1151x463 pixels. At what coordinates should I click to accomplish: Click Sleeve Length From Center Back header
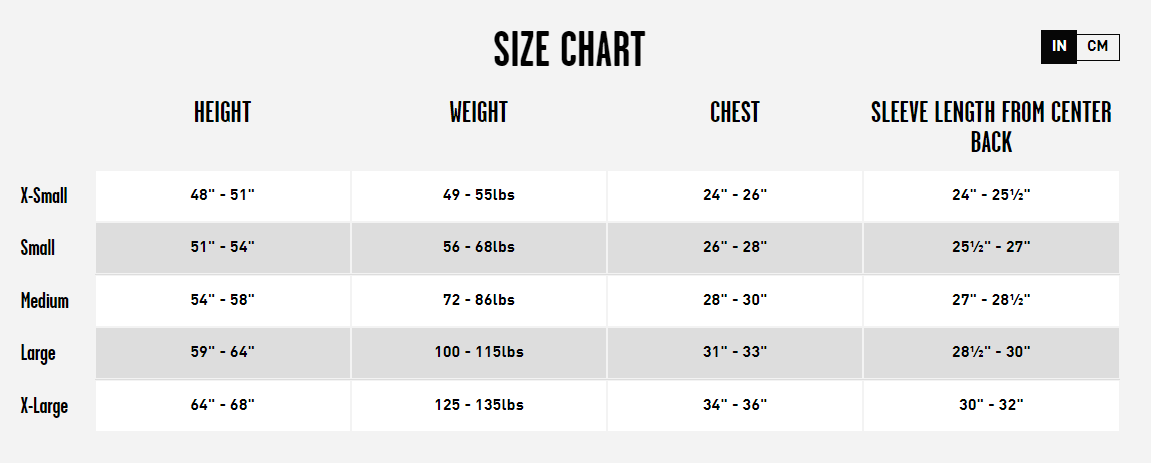pyautogui.click(x=991, y=127)
